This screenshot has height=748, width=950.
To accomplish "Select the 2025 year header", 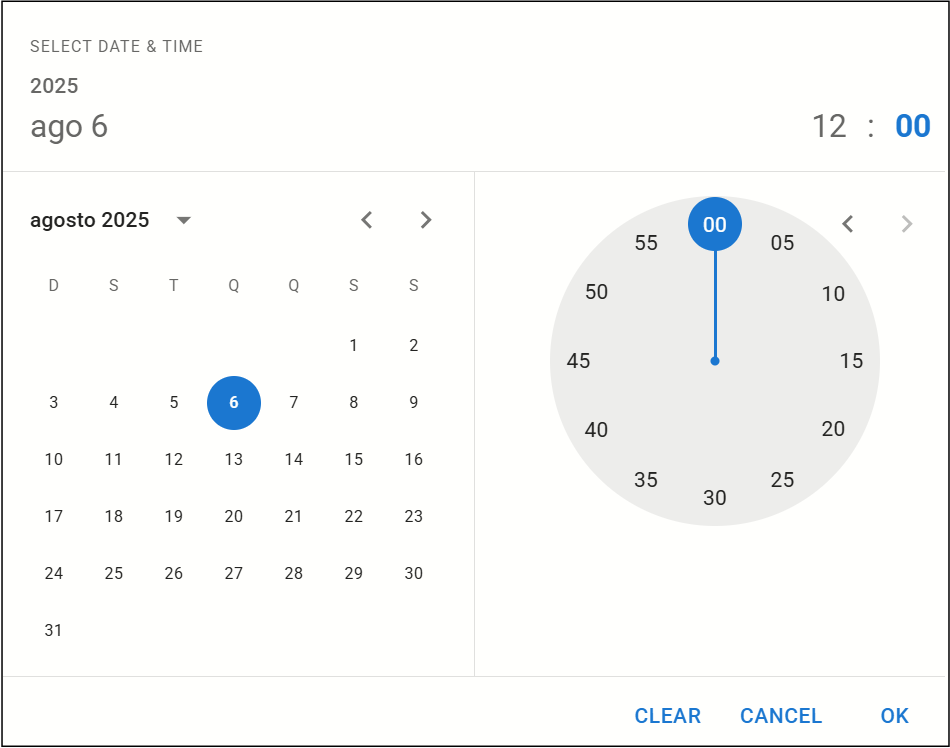I will 54,86.
